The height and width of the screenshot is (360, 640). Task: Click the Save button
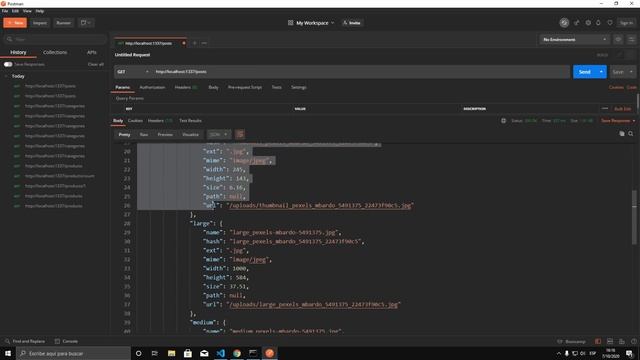point(618,72)
